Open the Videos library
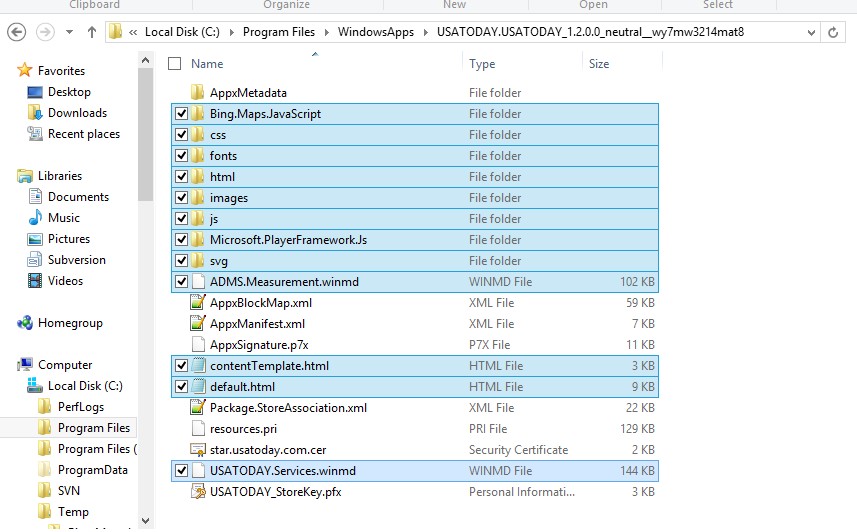857x532 pixels. [x=66, y=280]
